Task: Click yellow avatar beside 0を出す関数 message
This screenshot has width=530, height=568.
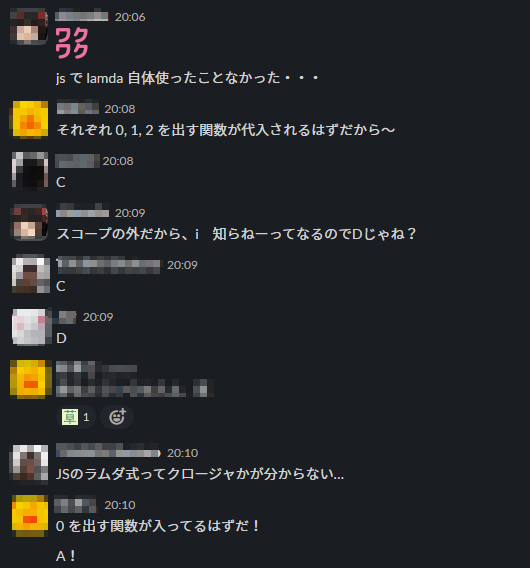Action: click(x=30, y=515)
